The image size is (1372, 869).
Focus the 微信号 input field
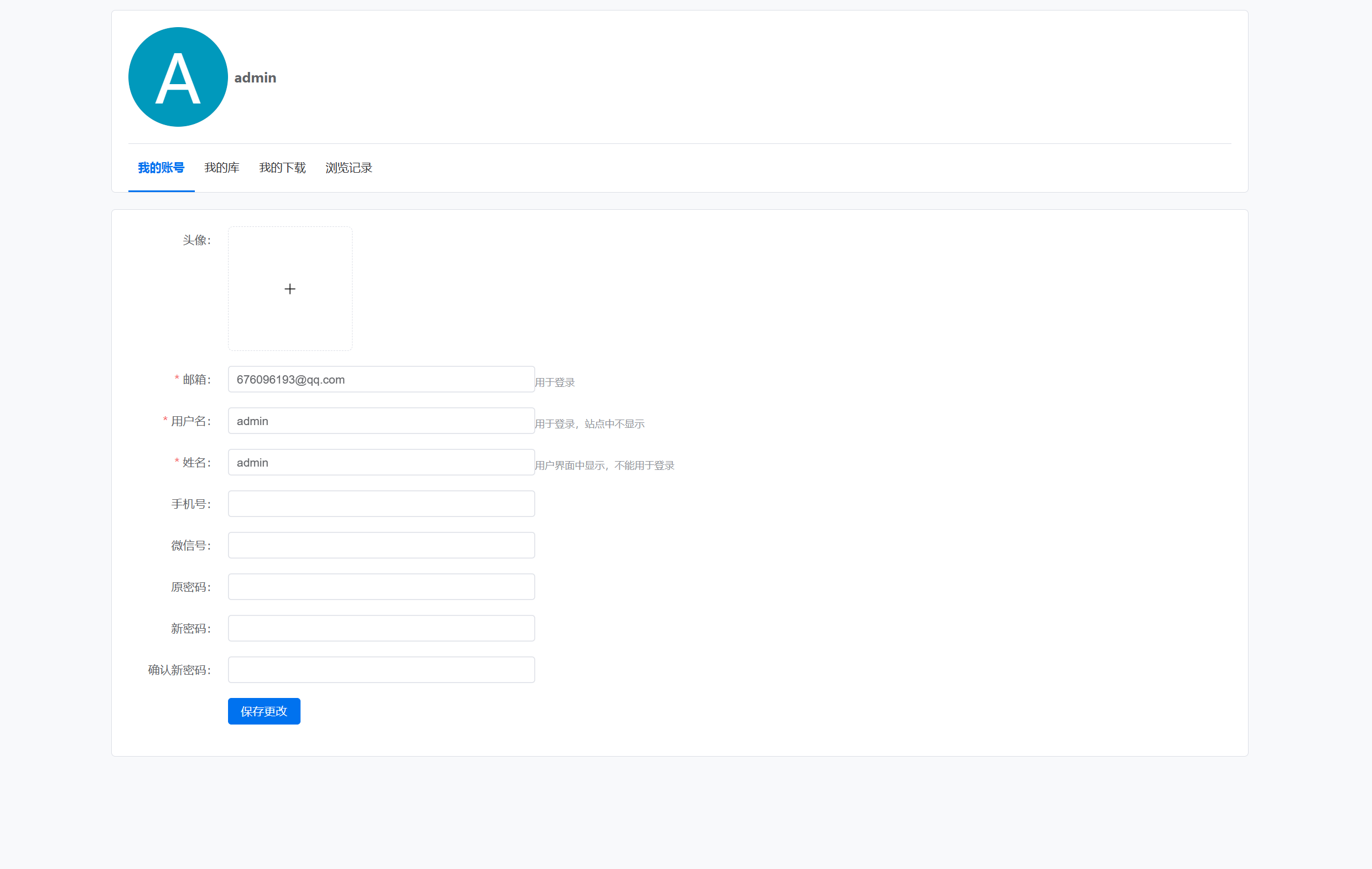coord(381,546)
